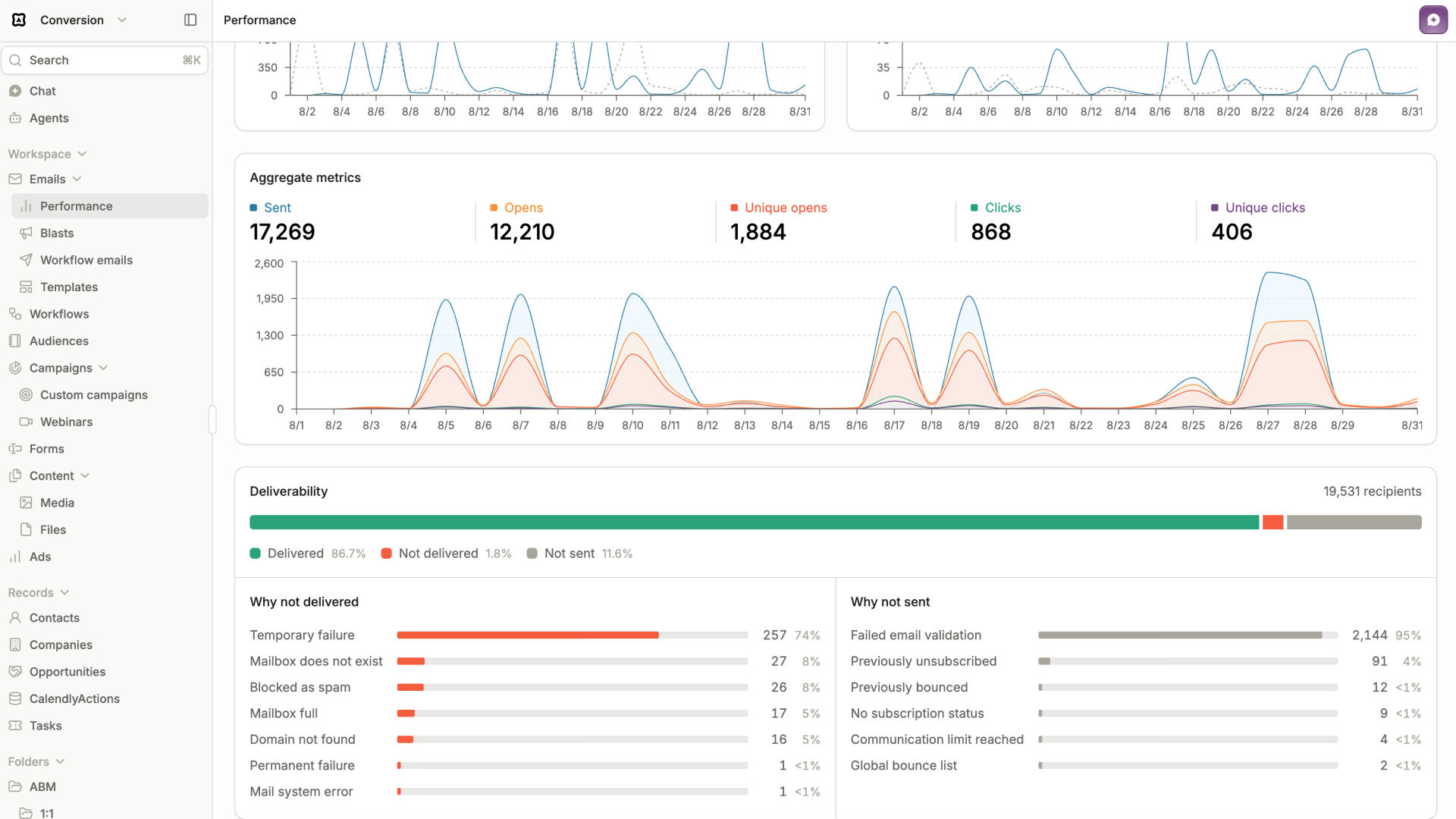The width and height of the screenshot is (1456, 819).
Task: Click the Not sent legend item
Action: point(579,554)
